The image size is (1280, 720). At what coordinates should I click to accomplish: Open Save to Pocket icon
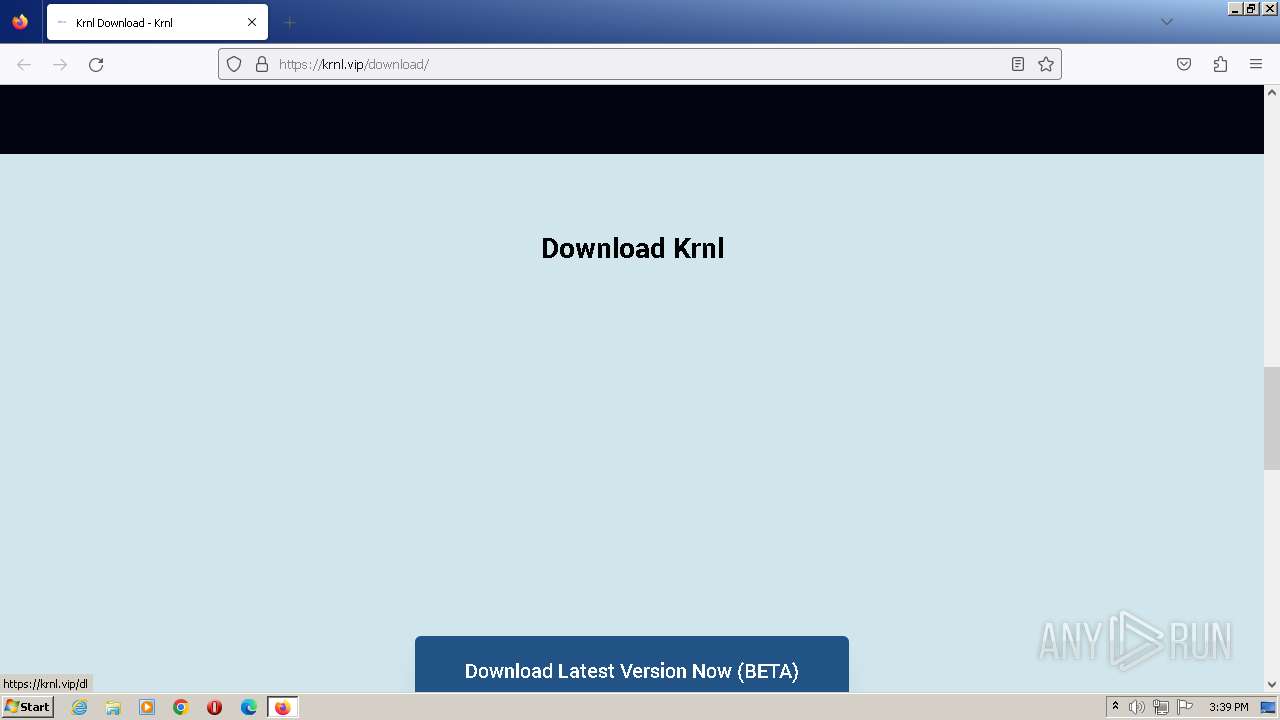click(1184, 64)
